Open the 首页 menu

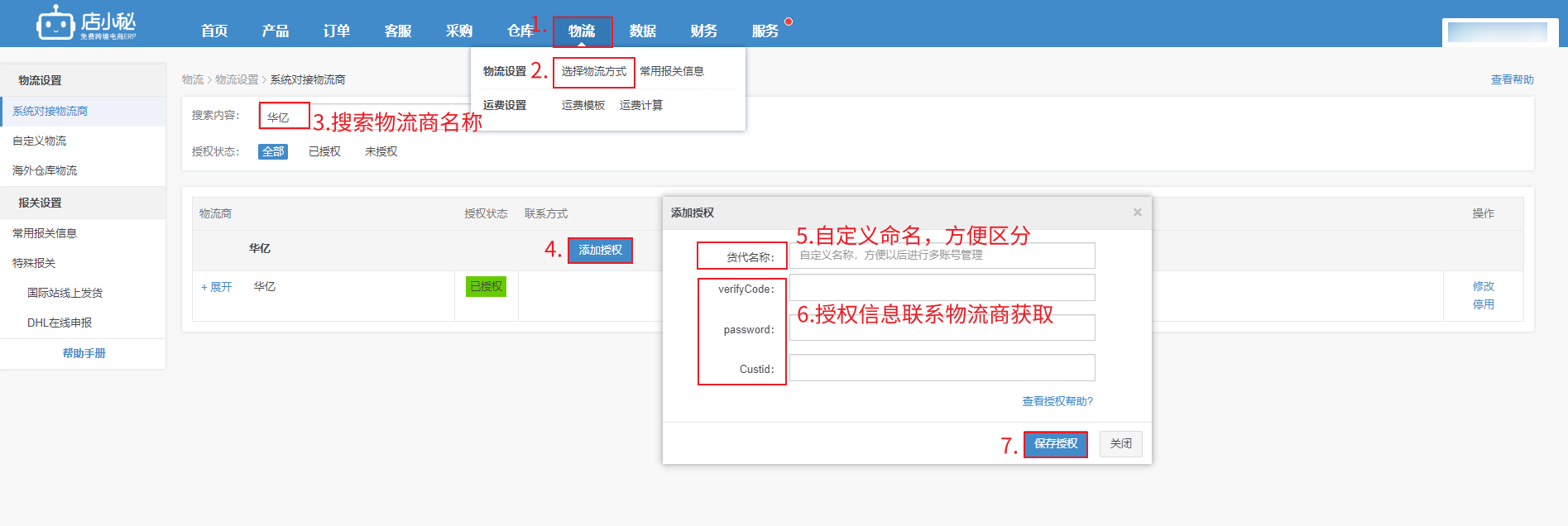point(214,31)
